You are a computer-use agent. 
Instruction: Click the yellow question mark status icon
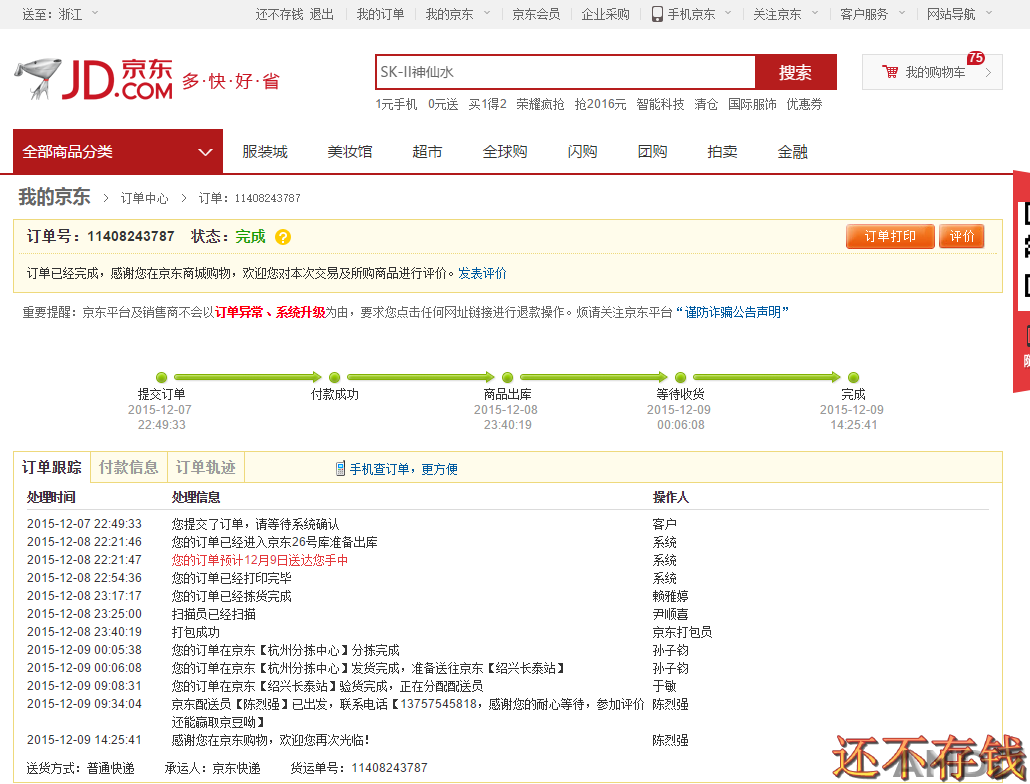coord(282,237)
